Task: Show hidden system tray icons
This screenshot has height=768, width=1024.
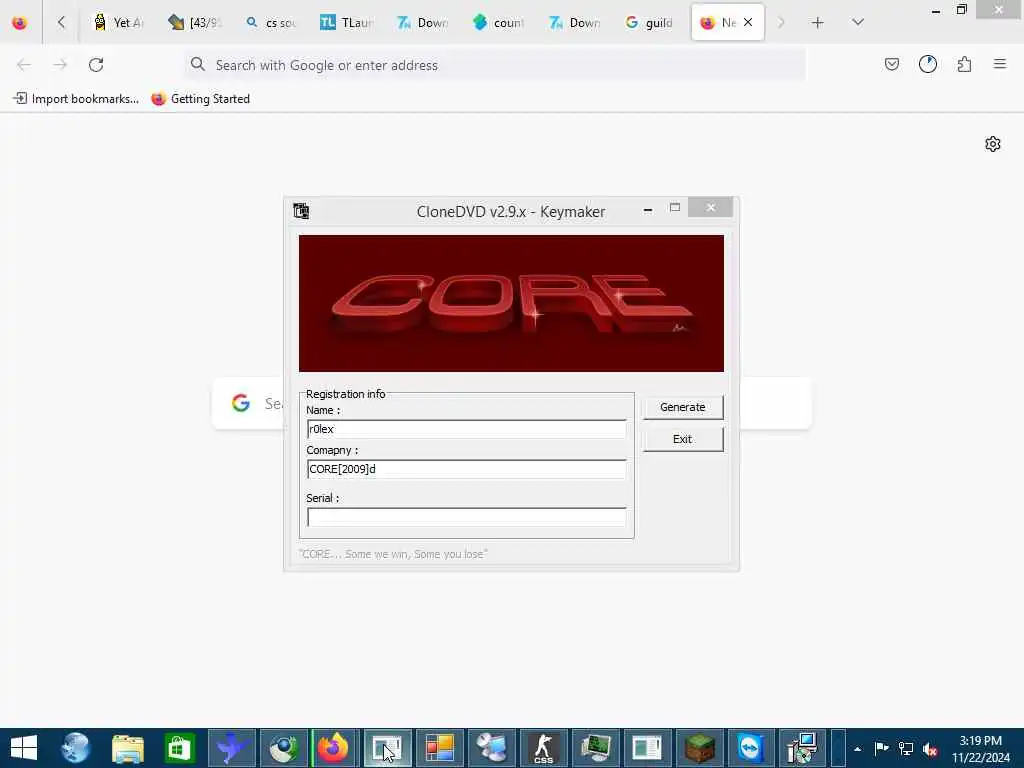Action: [857, 749]
